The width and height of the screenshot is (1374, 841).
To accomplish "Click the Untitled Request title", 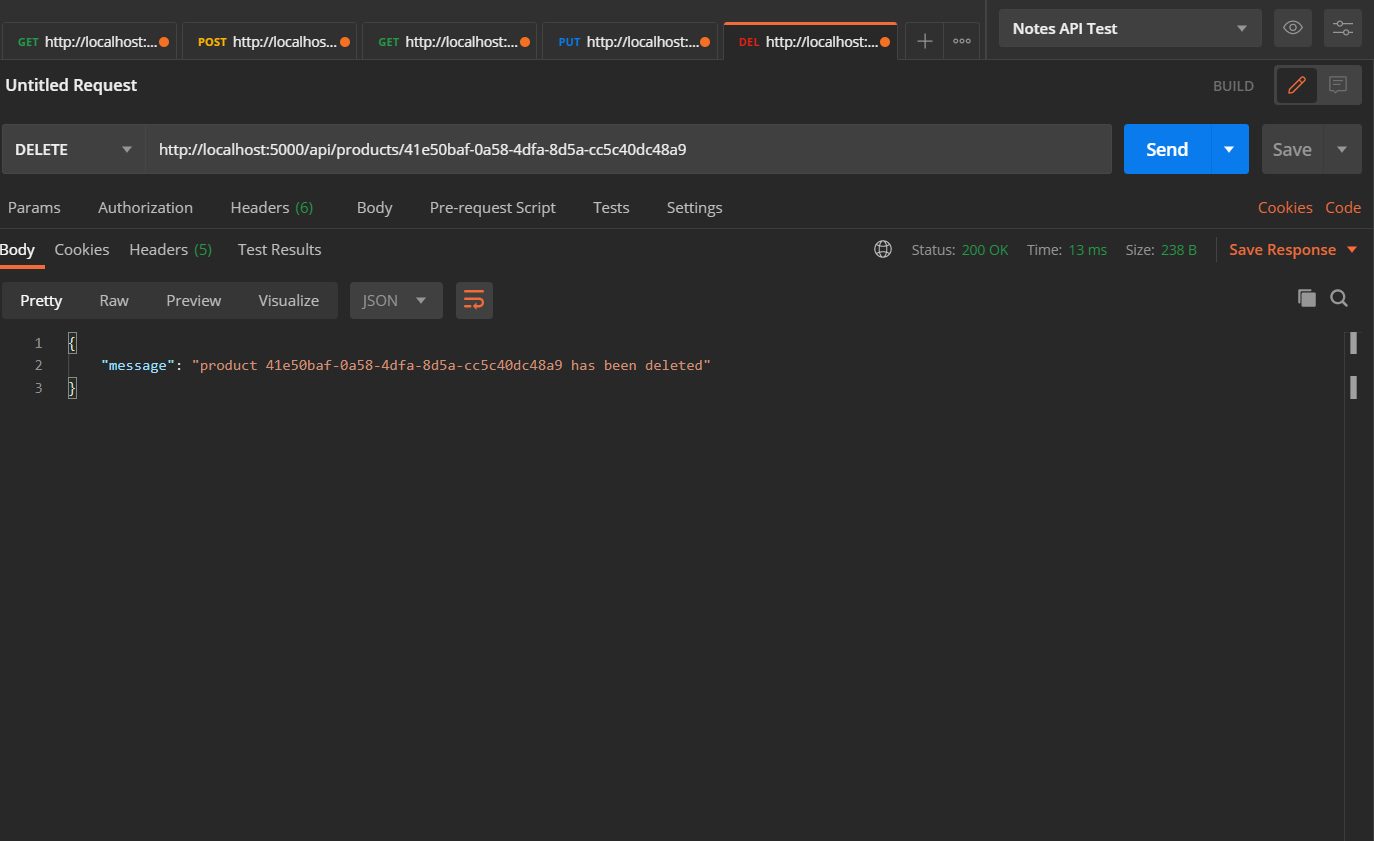I will pos(71,85).
